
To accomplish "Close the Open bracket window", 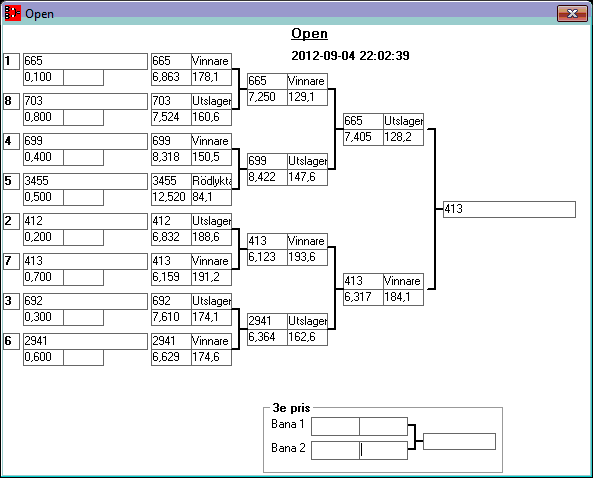I will (572, 14).
